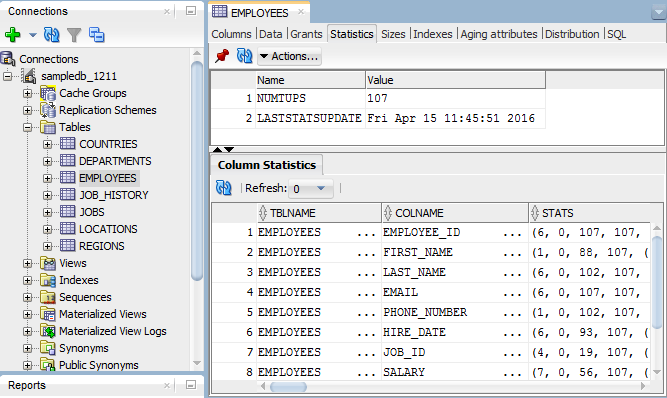Viewport: 667px width, 398px height.
Task: Switch to the Indexes tab
Action: click(433, 34)
